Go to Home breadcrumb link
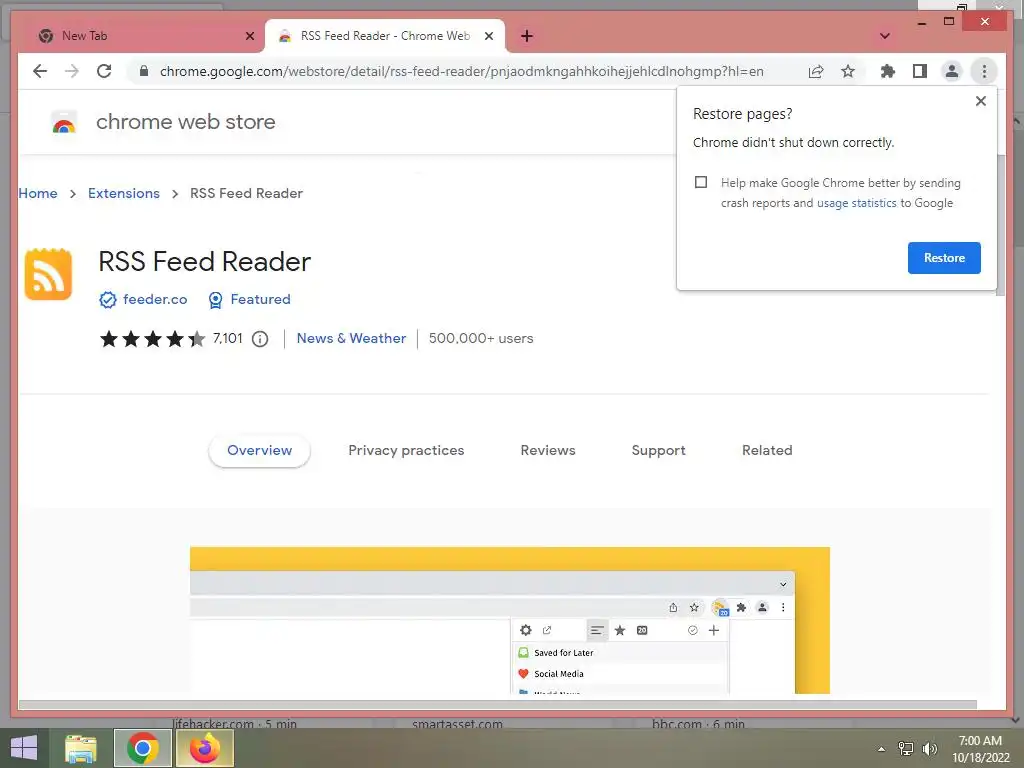Image resolution: width=1024 pixels, height=768 pixels. [x=38, y=193]
